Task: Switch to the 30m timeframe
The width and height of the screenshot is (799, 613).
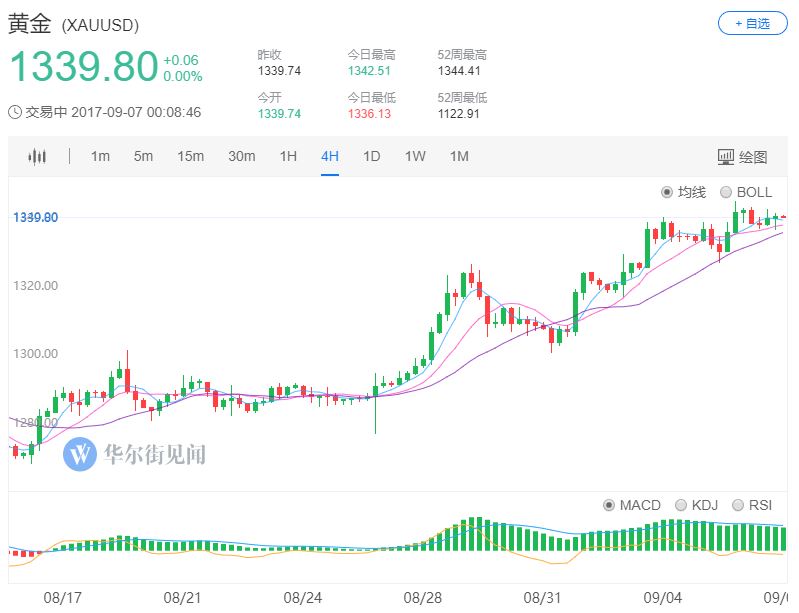Action: 242,156
